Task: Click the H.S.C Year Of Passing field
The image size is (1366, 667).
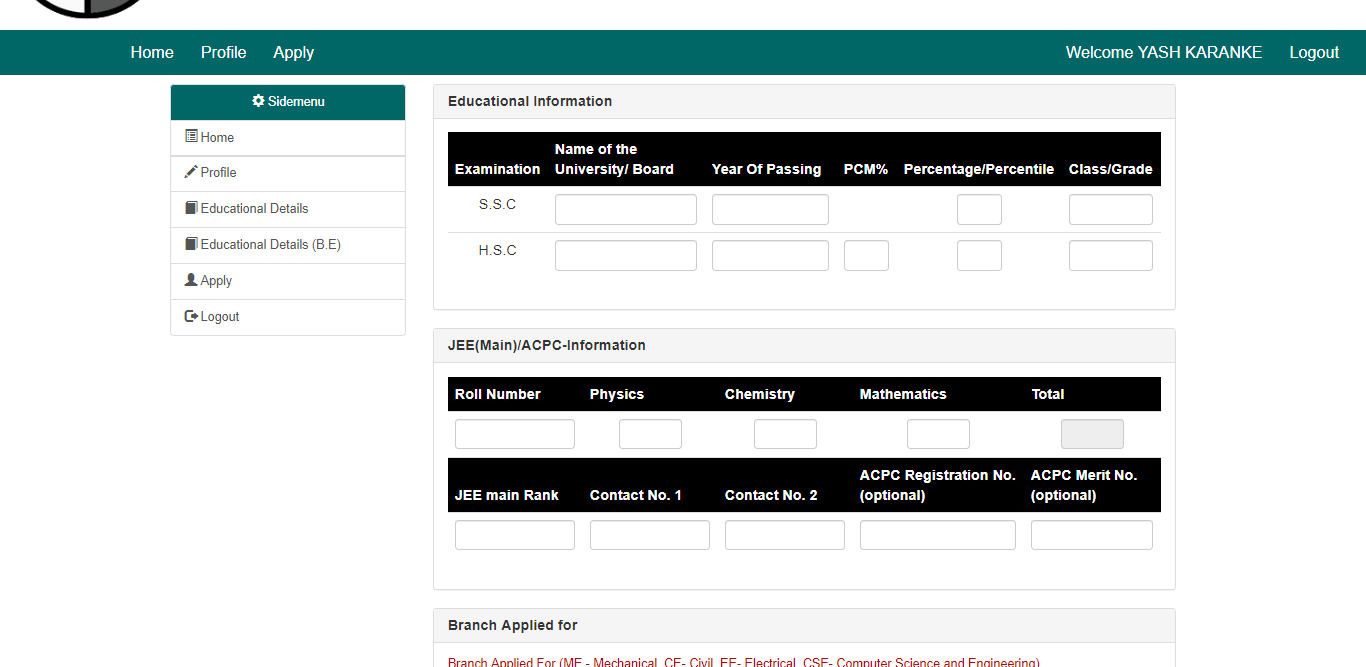Action: pos(770,256)
